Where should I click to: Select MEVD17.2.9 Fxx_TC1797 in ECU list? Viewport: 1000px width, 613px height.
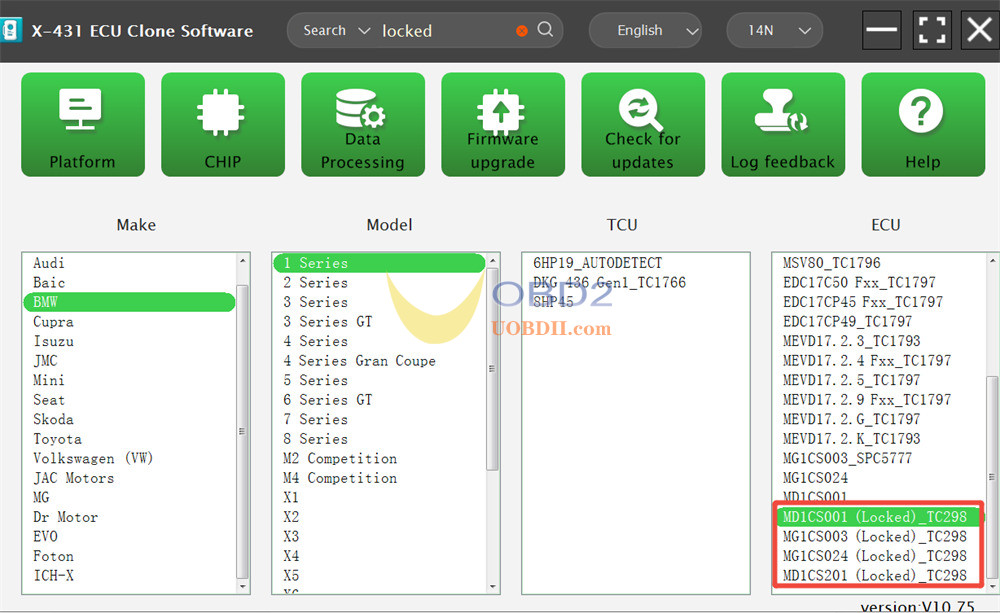pyautogui.click(x=867, y=400)
